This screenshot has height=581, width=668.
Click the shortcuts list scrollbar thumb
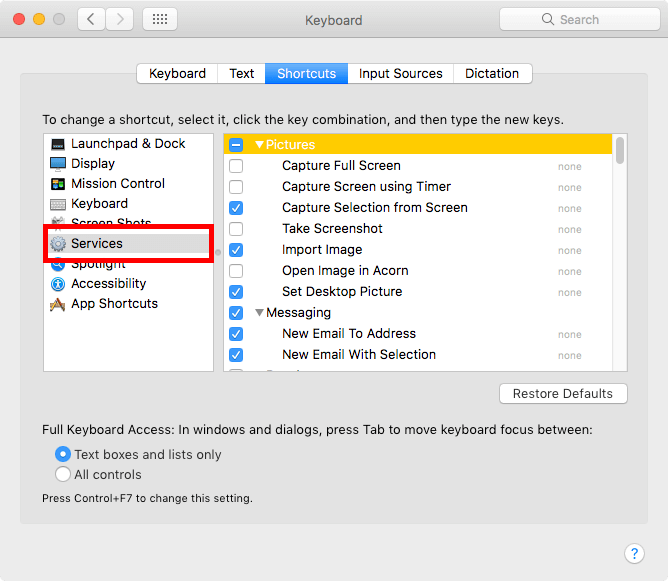click(x=620, y=150)
